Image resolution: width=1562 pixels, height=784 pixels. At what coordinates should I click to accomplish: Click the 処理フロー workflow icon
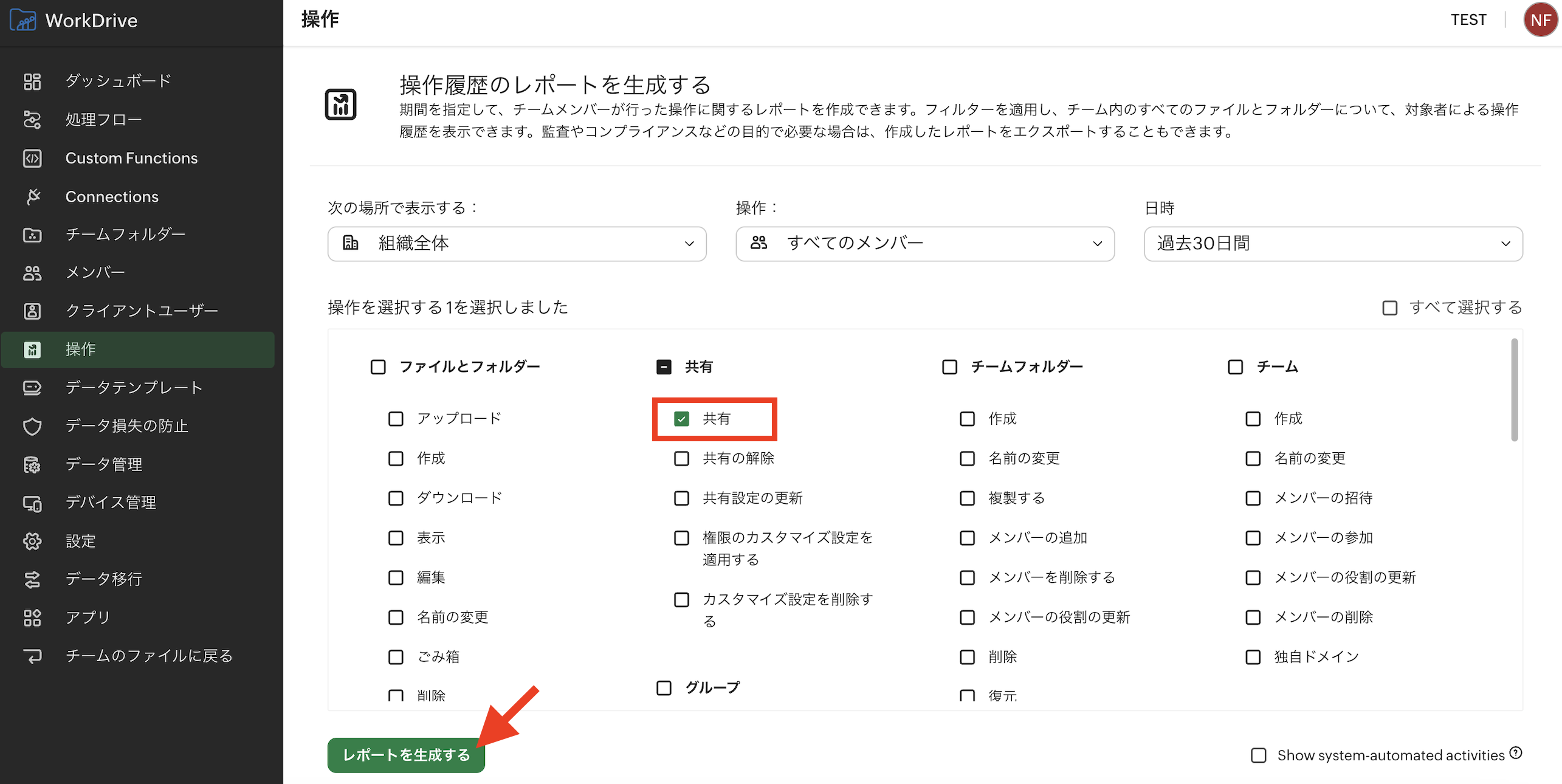pyautogui.click(x=32, y=120)
